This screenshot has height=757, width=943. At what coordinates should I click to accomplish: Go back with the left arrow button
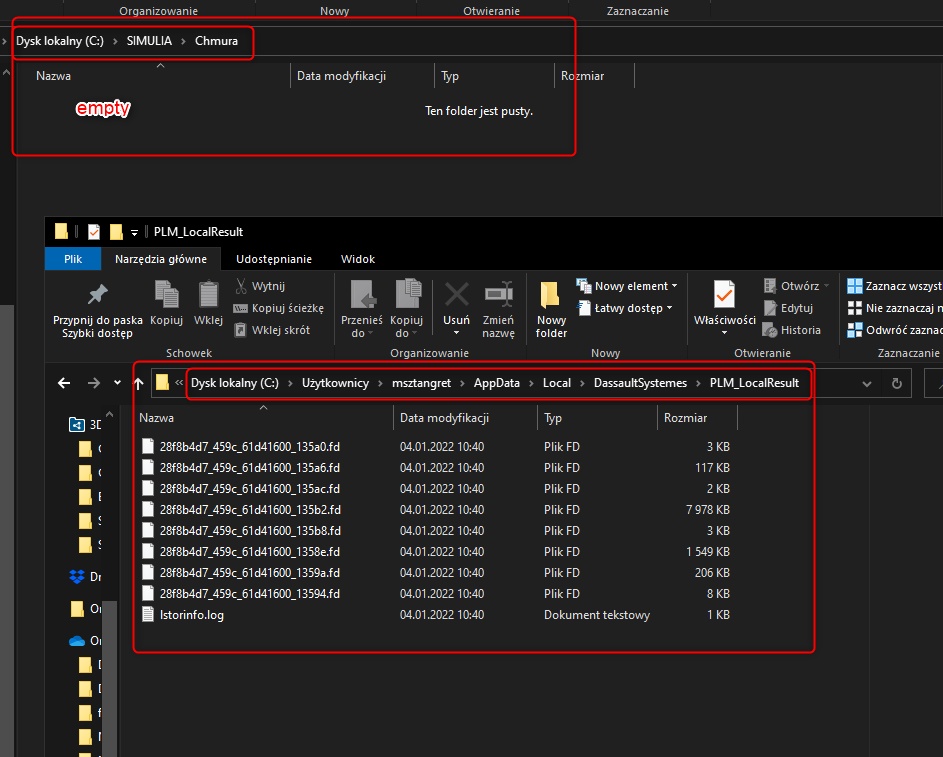coord(64,383)
